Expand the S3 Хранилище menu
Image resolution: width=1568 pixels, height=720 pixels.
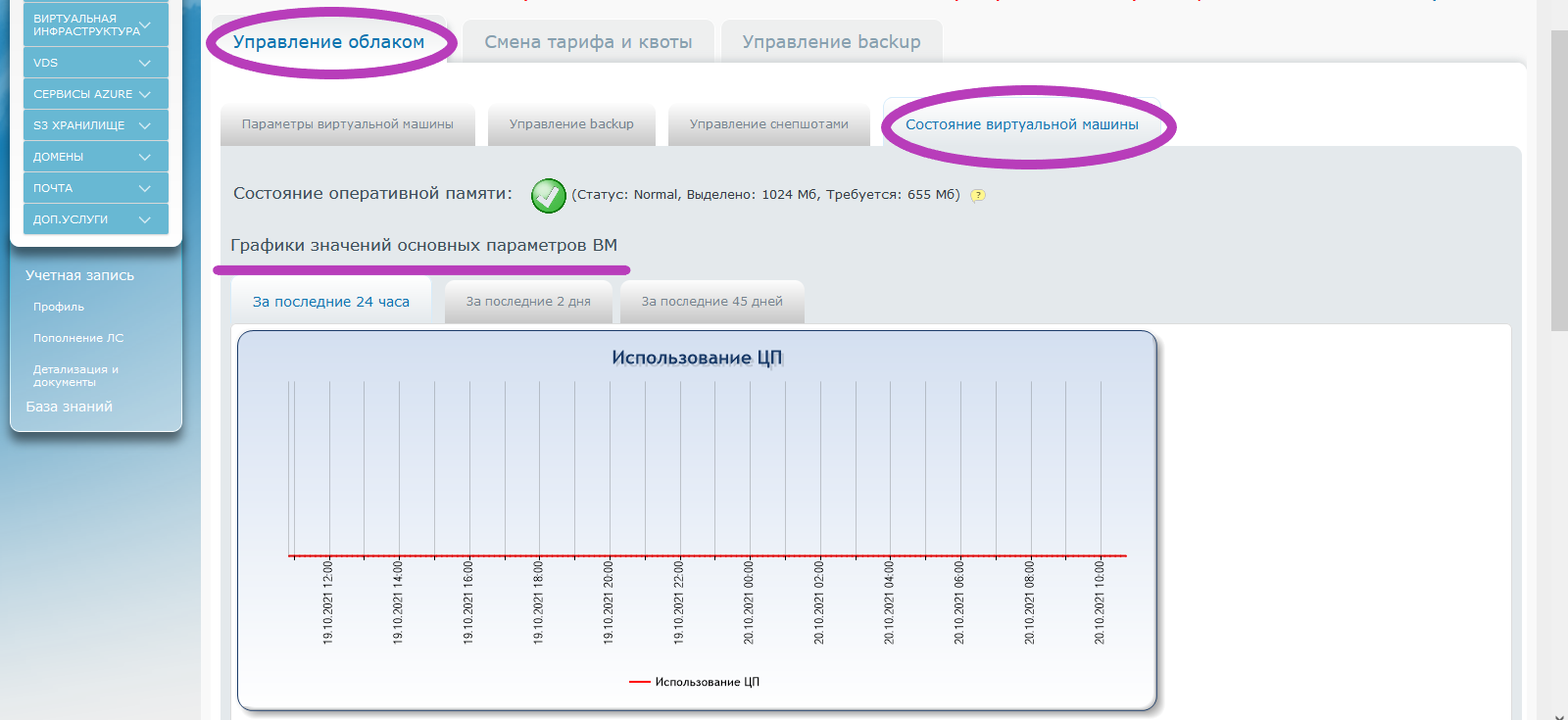tap(95, 125)
